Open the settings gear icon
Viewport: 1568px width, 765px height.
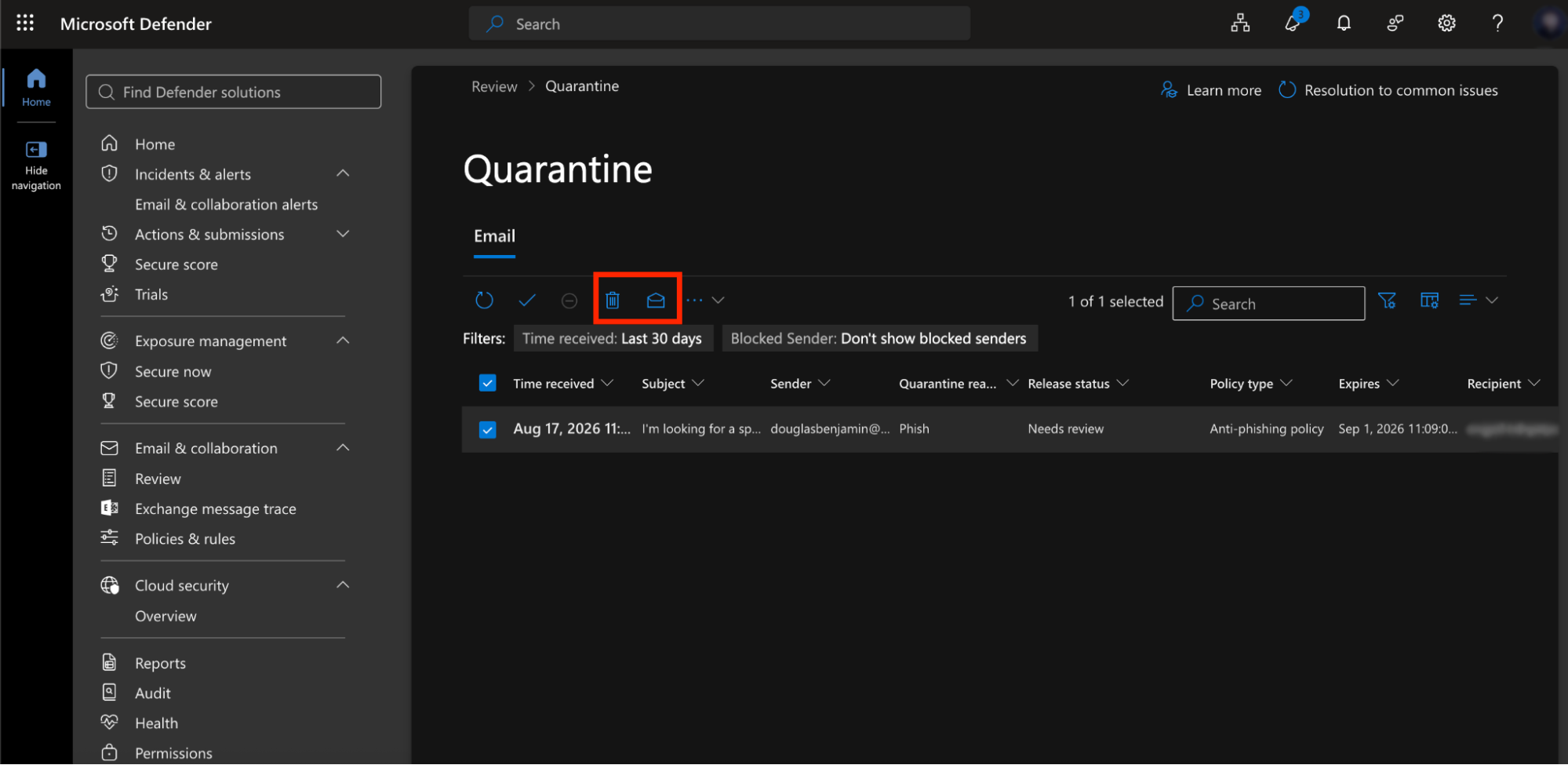pos(1446,24)
